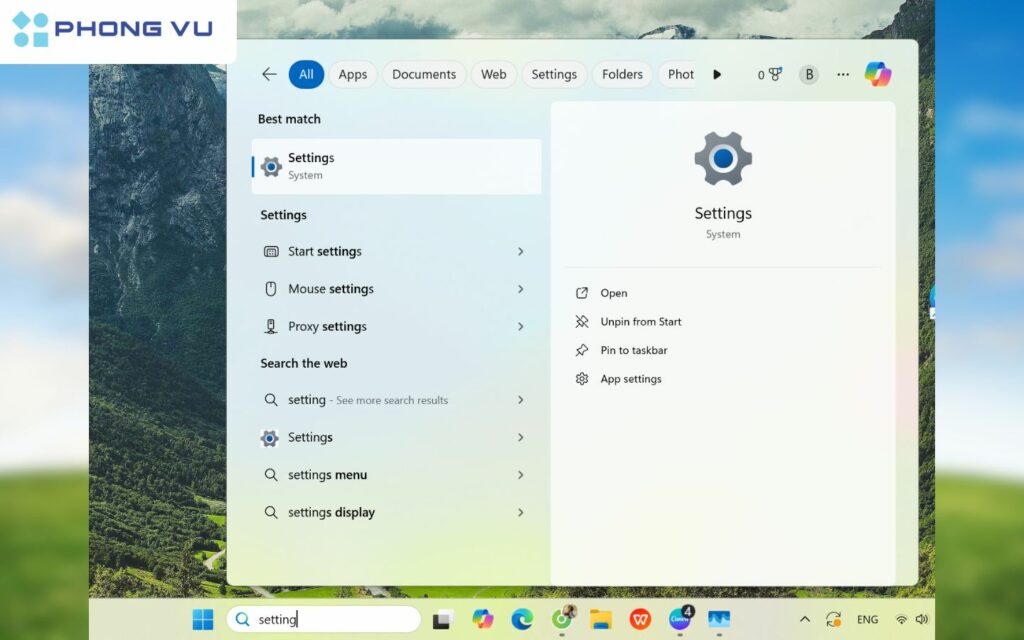Open search options via the ellipsis icon
1024x640 pixels.
pyautogui.click(x=842, y=74)
